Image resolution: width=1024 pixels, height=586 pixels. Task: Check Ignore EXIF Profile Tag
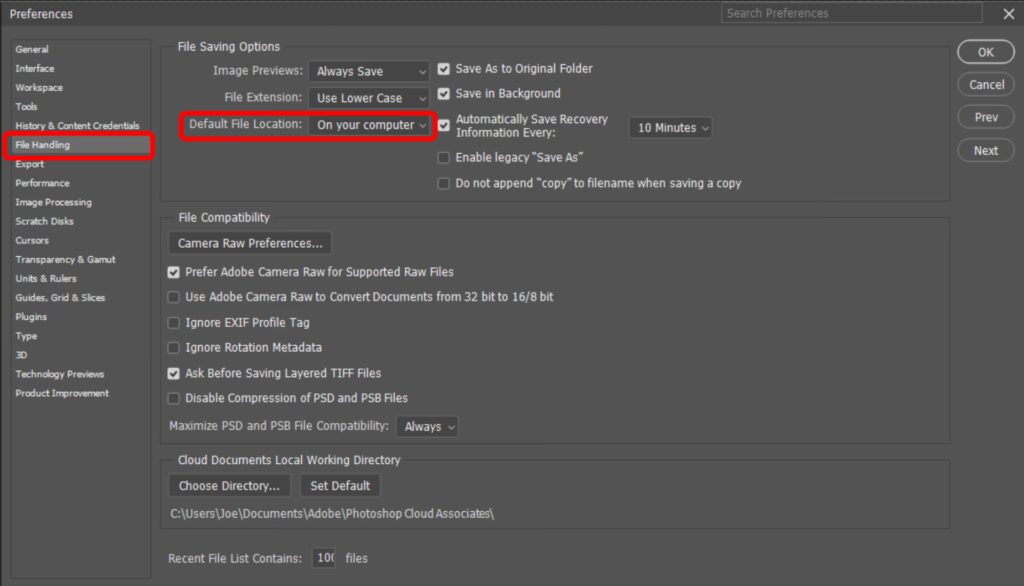[174, 323]
